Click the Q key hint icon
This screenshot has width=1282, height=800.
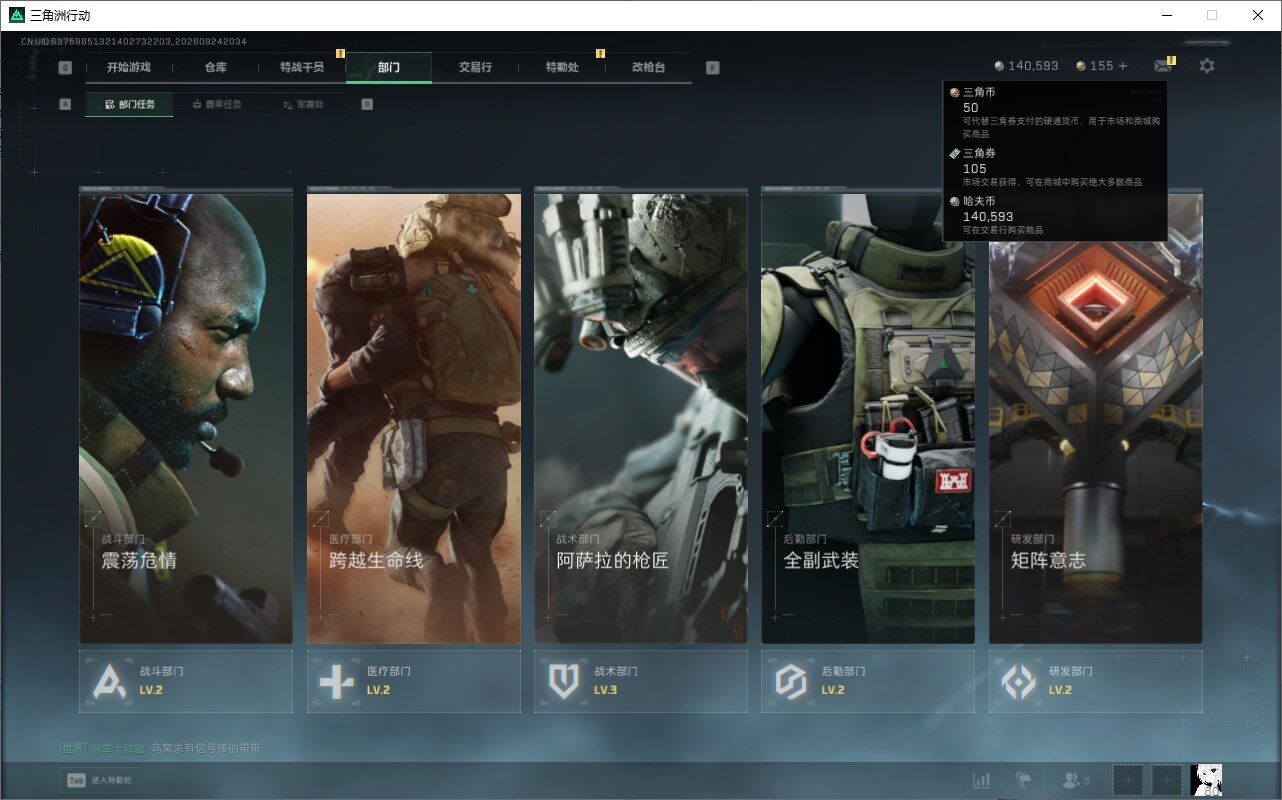pyautogui.click(x=65, y=68)
